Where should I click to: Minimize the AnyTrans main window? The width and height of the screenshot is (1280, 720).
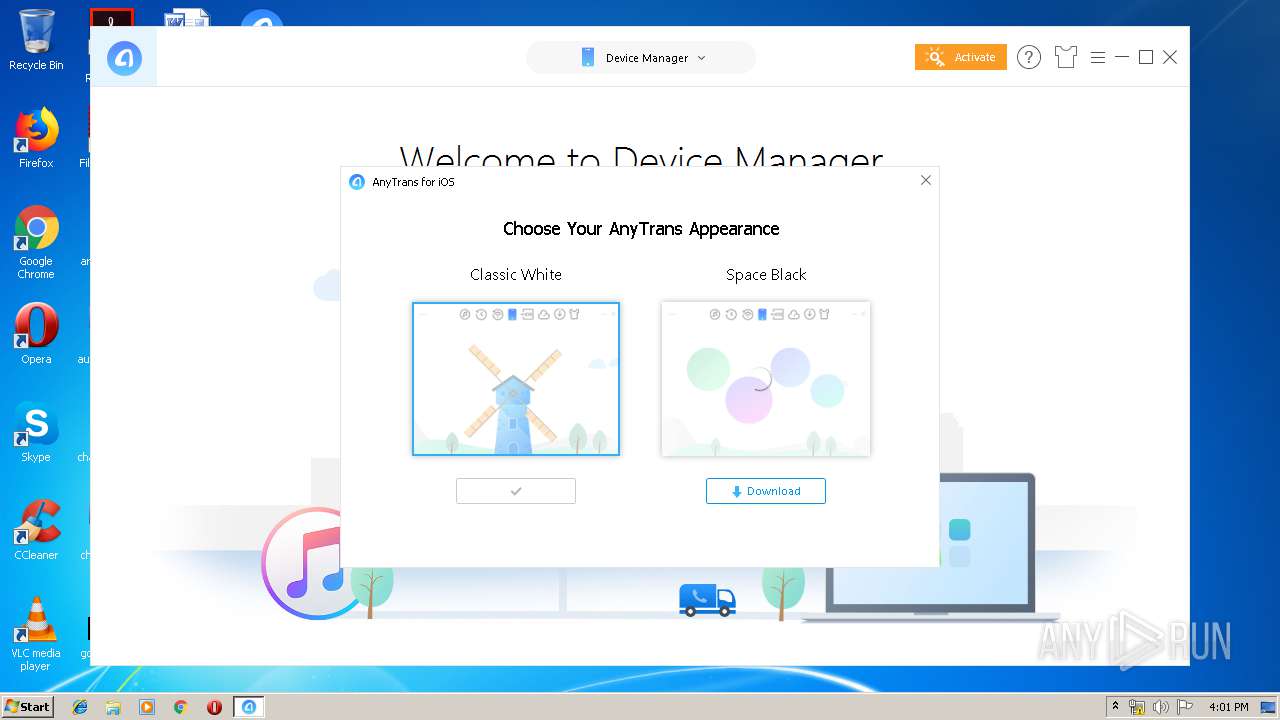(1122, 57)
